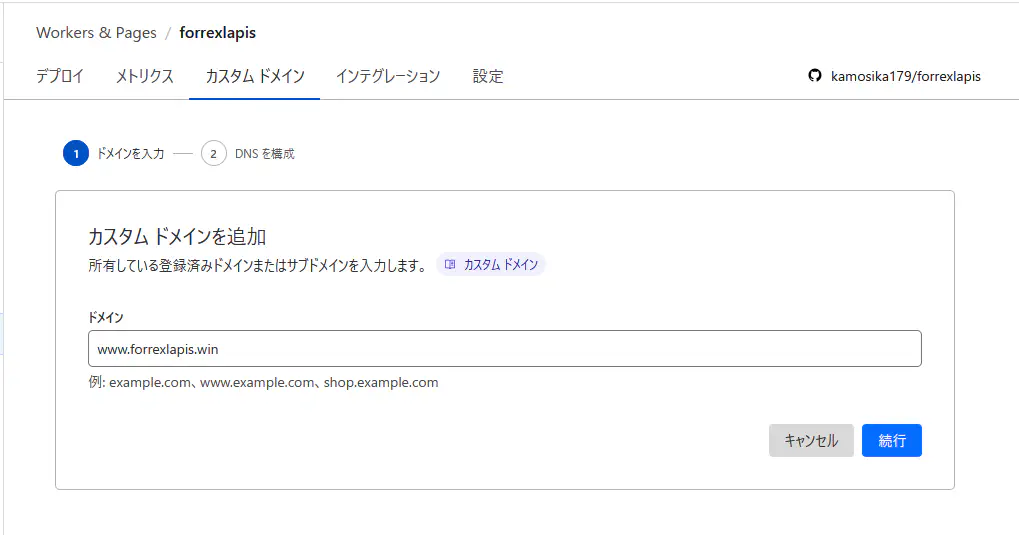Click the book icon in the カスタム ドメイン badge
1019x535 pixels.
click(450, 265)
